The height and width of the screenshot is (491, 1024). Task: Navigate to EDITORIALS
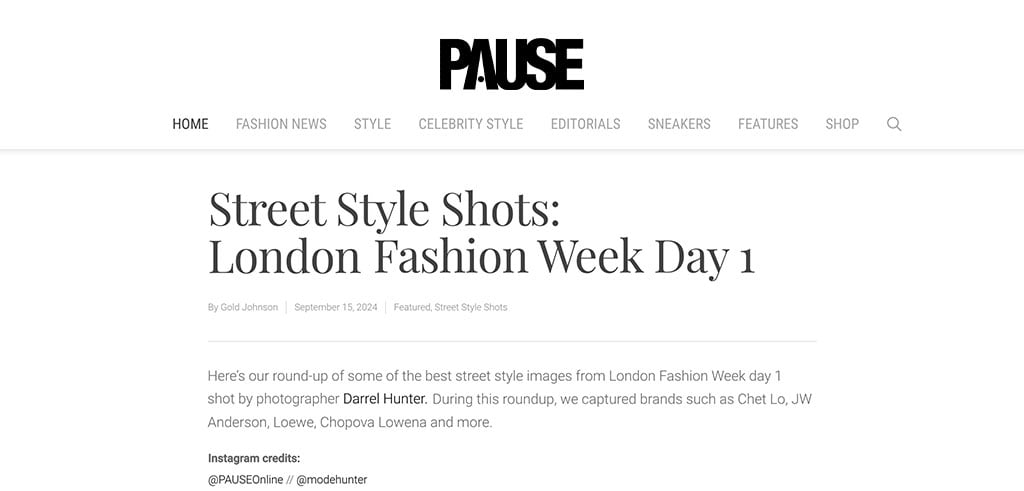coord(585,124)
